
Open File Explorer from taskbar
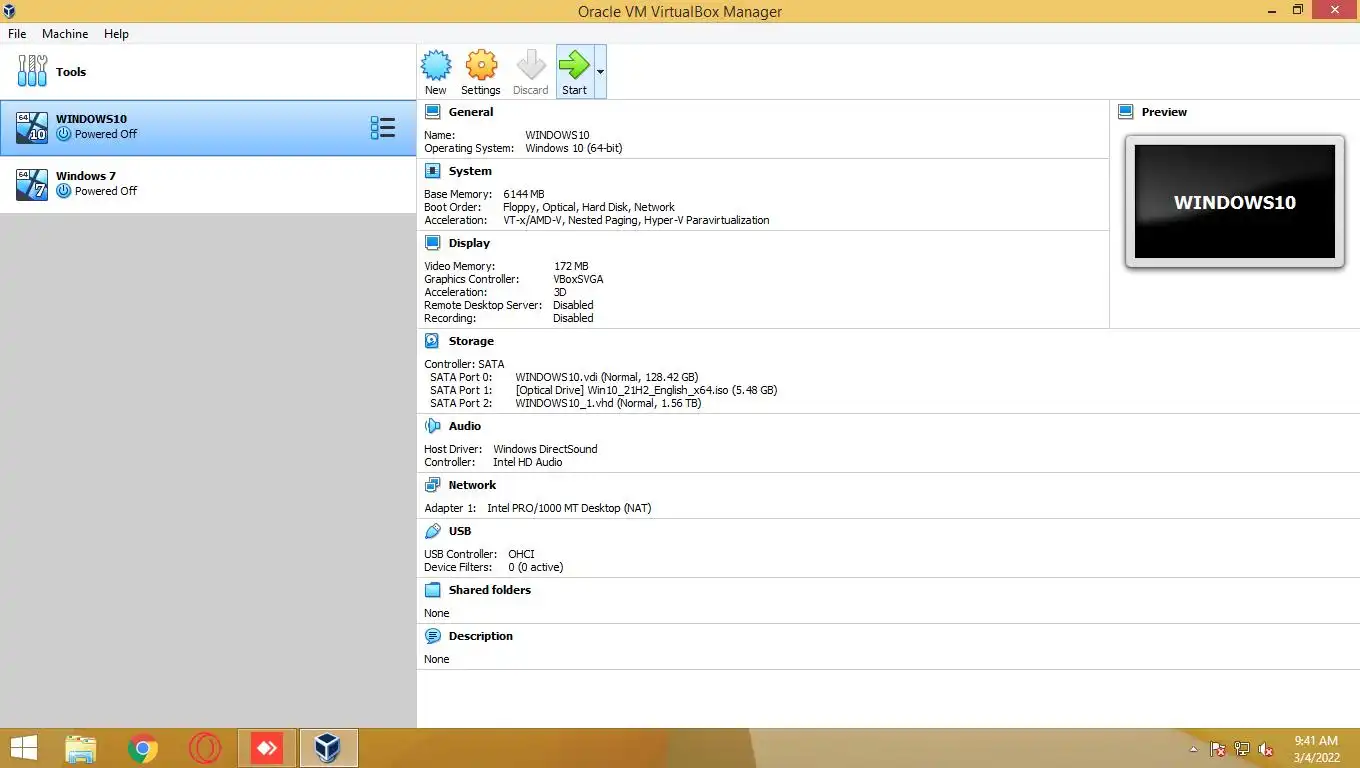[x=81, y=748]
